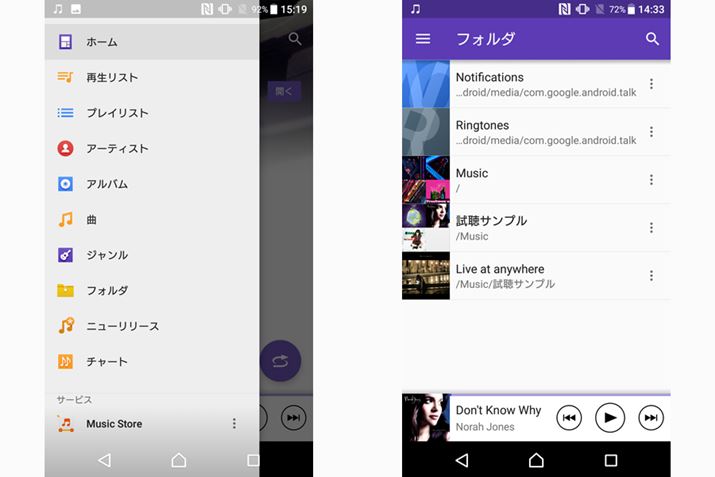Image resolution: width=715 pixels, height=477 pixels.
Task: Open 再生リスト from the drawer menu
Action: pos(152,78)
